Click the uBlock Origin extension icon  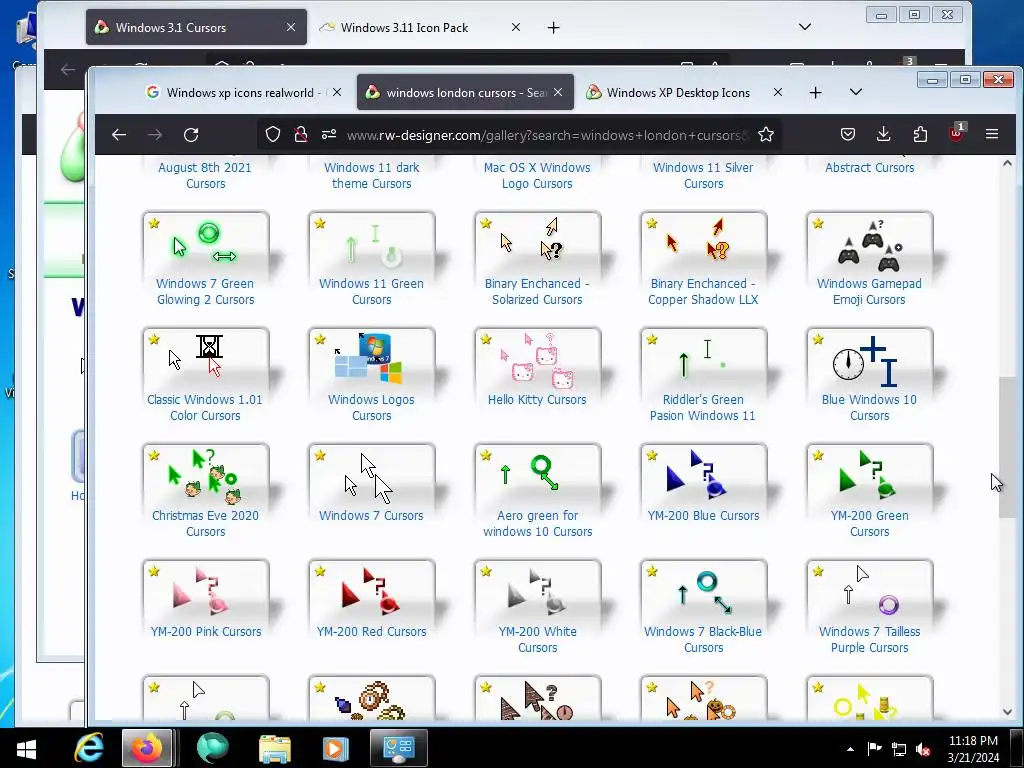pos(956,133)
